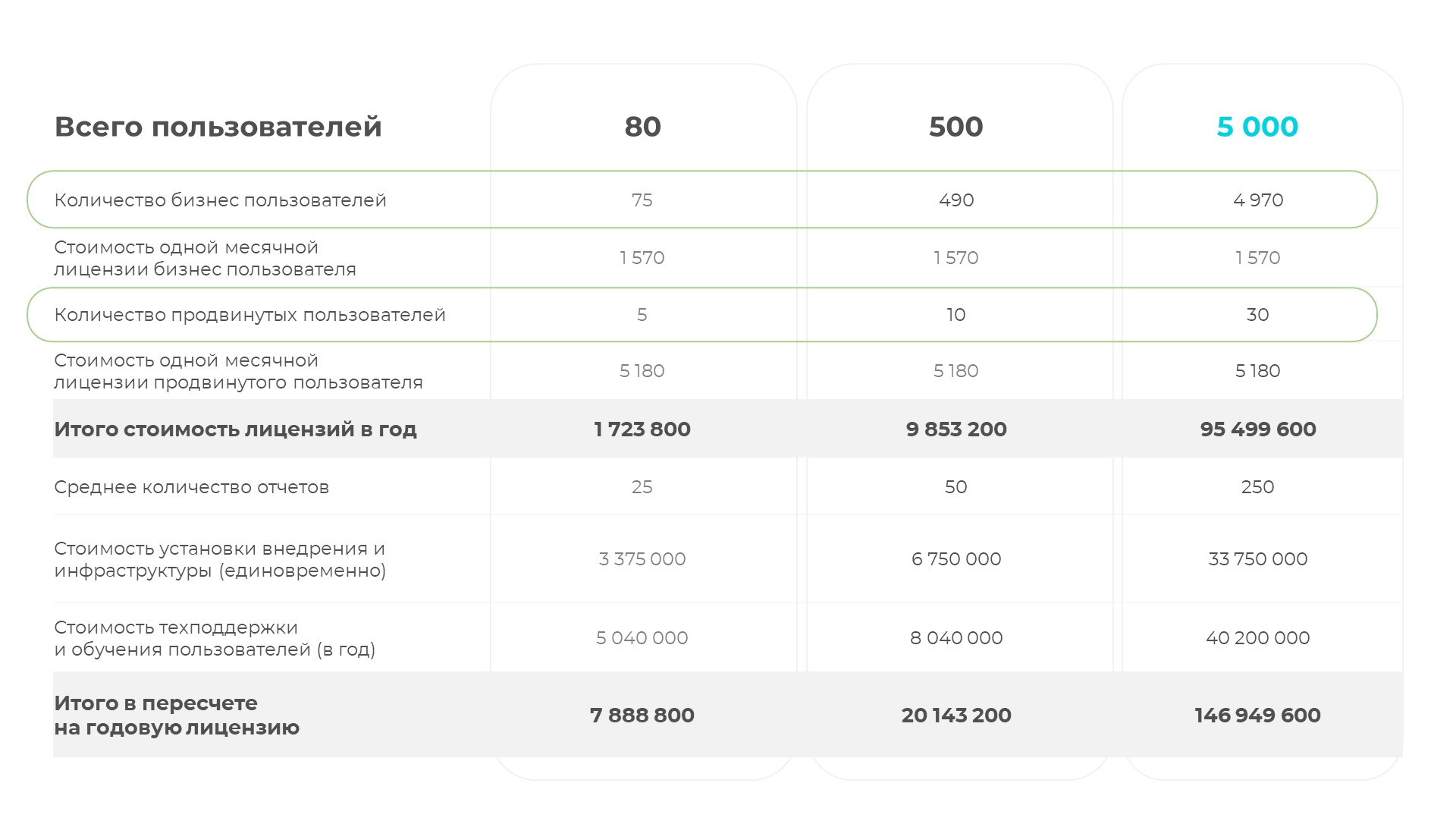The width and height of the screenshot is (1456, 821).
Task: Click the 7 888 800 grand total
Action: point(642,716)
